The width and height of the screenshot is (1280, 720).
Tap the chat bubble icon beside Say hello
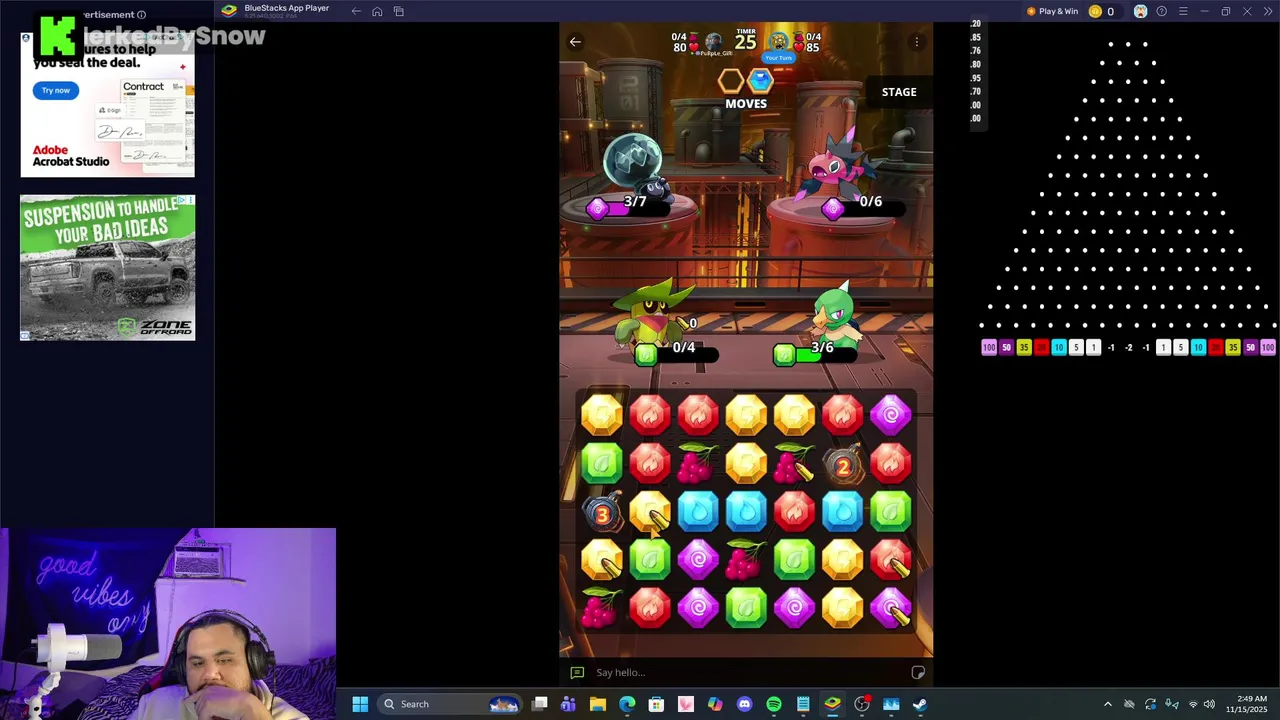pos(577,673)
